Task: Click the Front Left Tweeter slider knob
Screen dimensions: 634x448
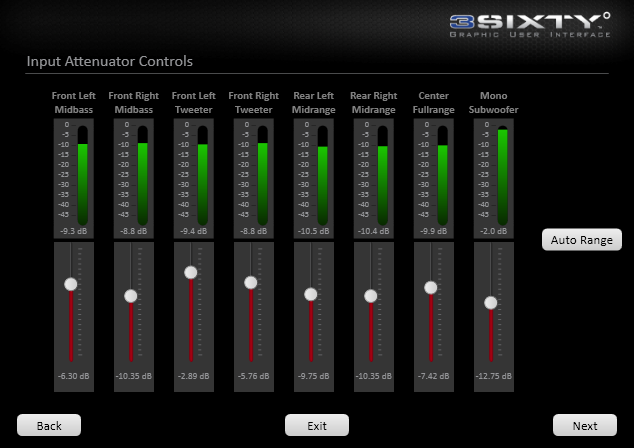Action: [190, 273]
